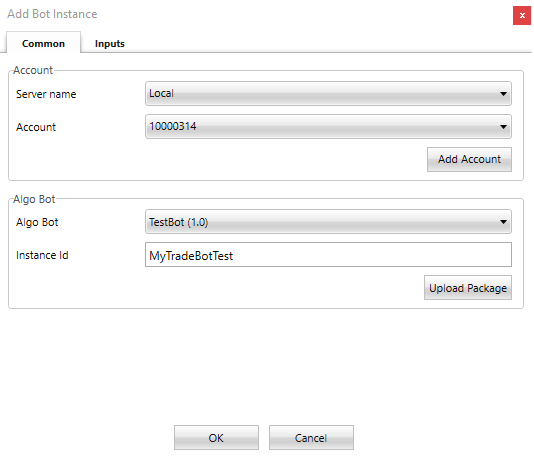
Task: Click the arrow icon of the Account dropdown
Action: [503, 127]
